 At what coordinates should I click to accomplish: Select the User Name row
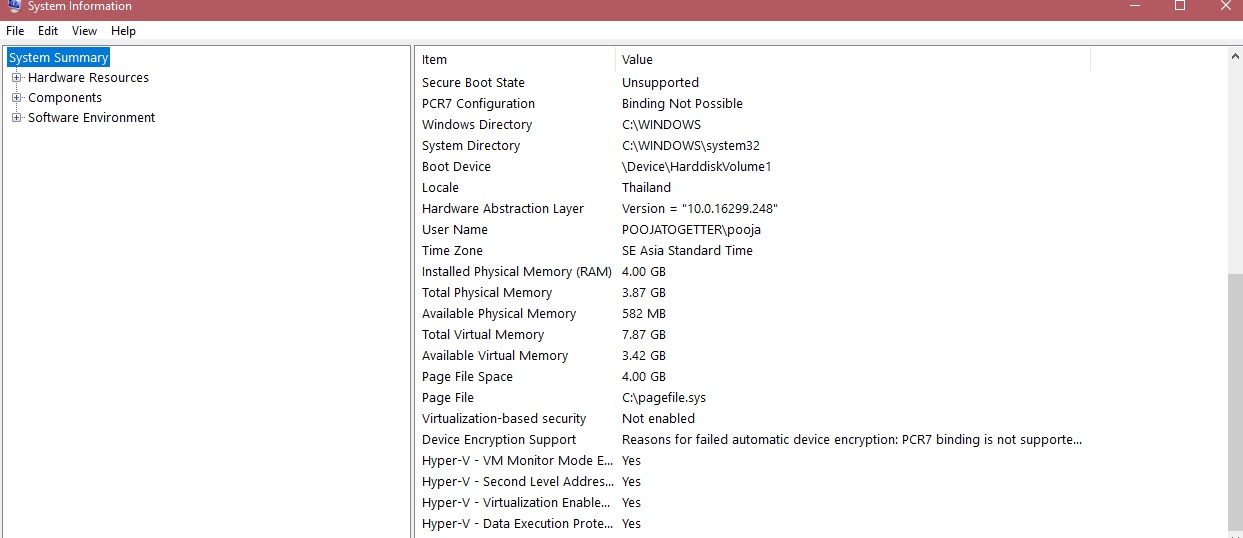pyautogui.click(x=455, y=230)
